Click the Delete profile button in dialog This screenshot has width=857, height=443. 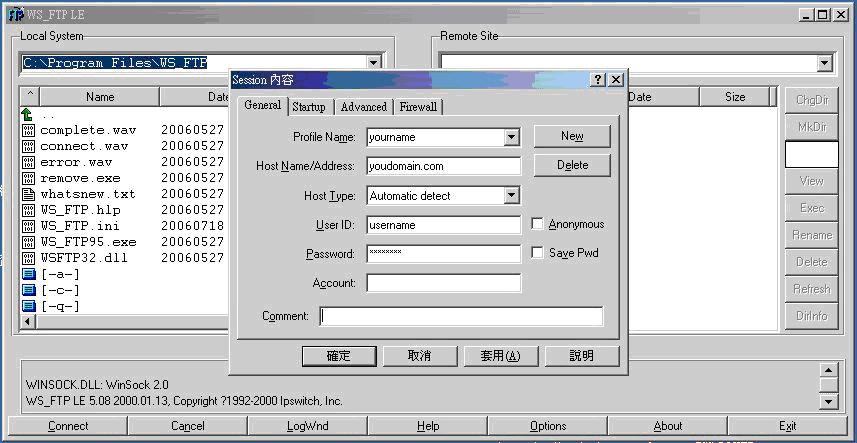[x=572, y=165]
